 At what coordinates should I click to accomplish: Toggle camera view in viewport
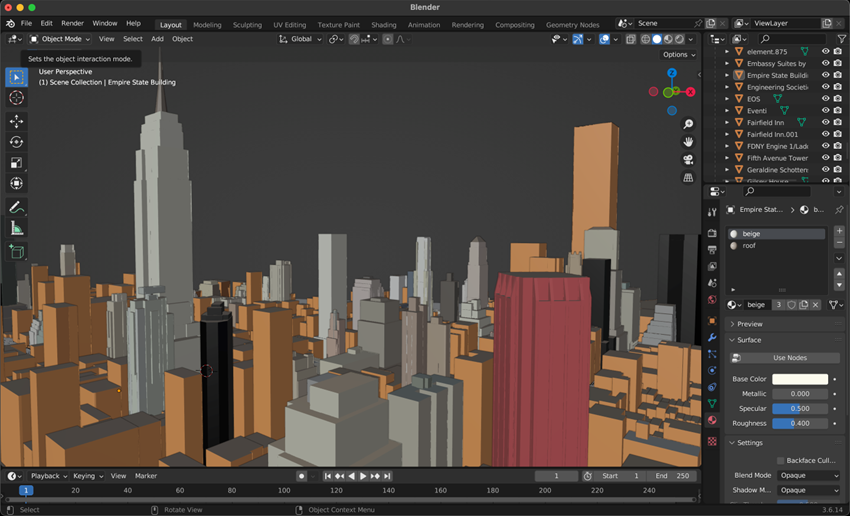688,160
